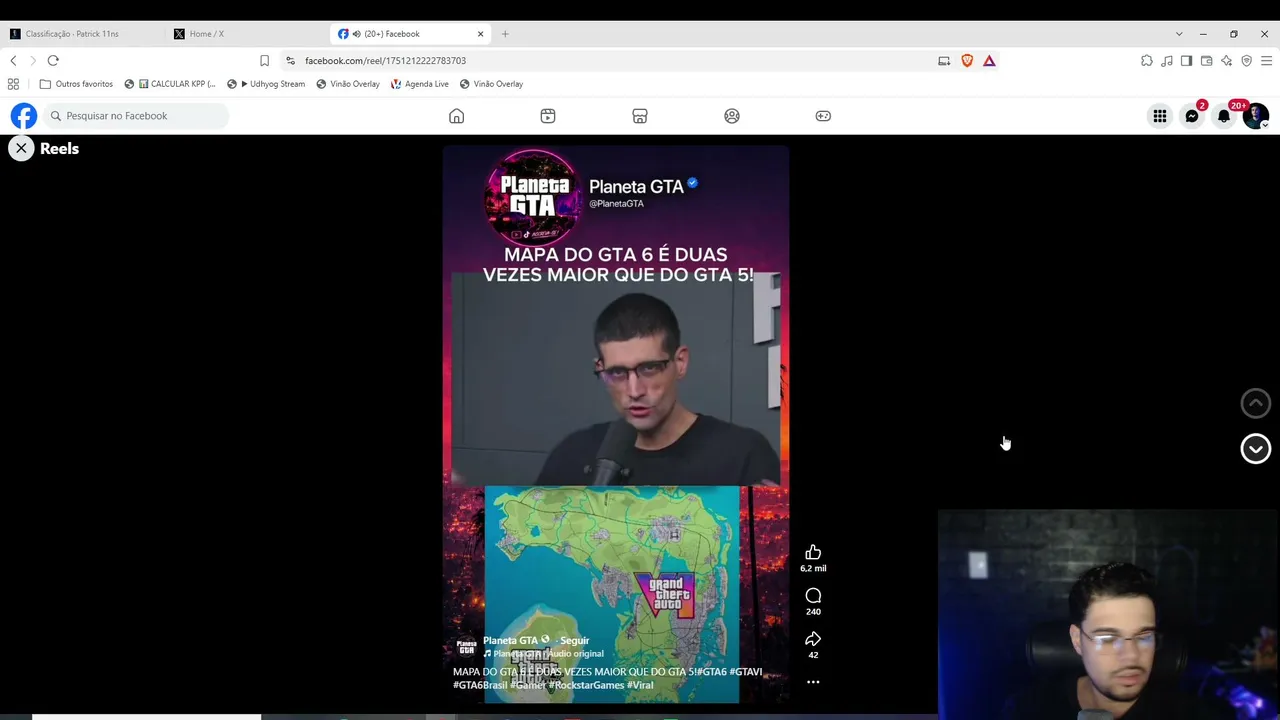The height and width of the screenshot is (720, 1280).
Task: Click the reel video player
Action: pyautogui.click(x=616, y=424)
